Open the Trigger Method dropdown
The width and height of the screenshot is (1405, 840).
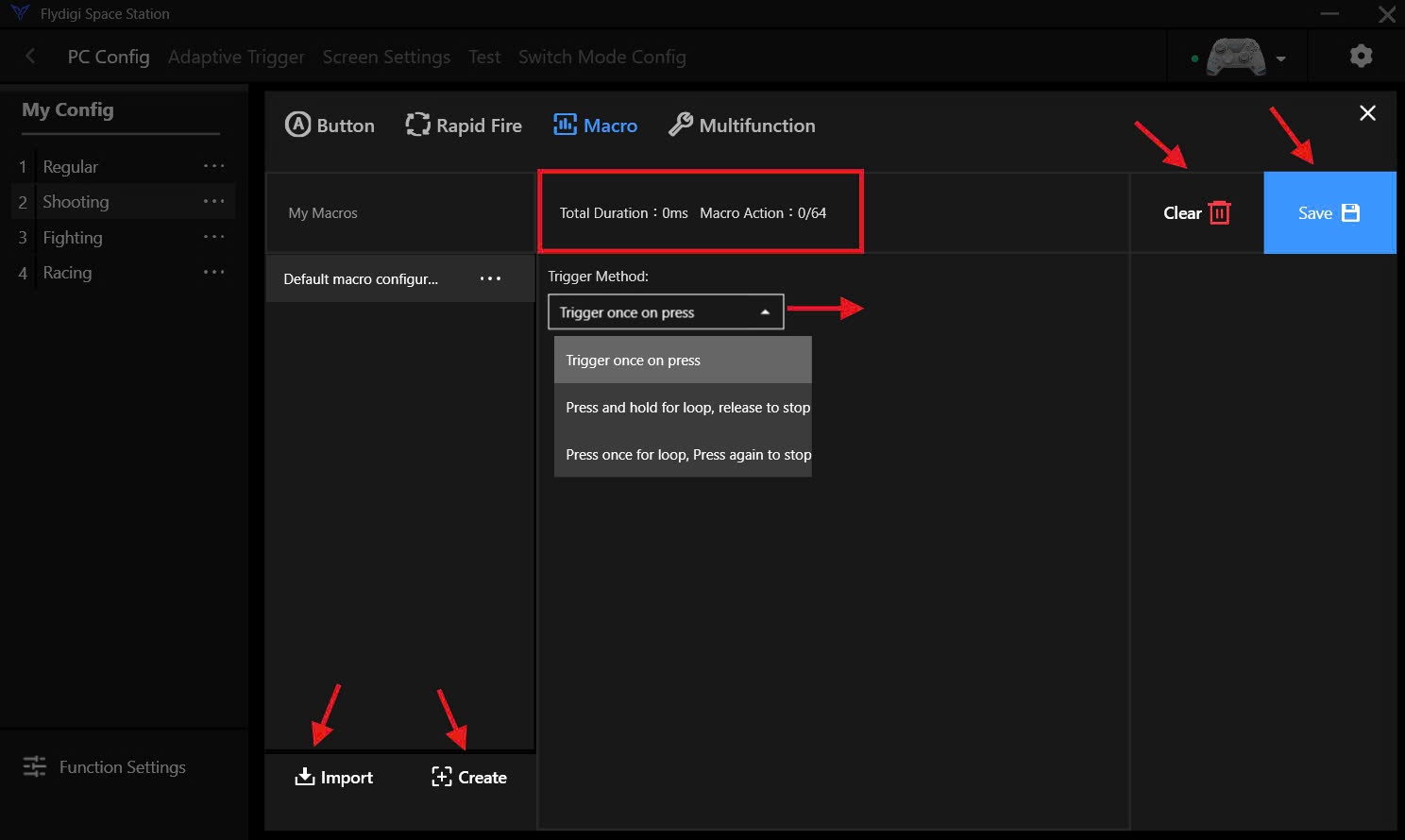[666, 312]
